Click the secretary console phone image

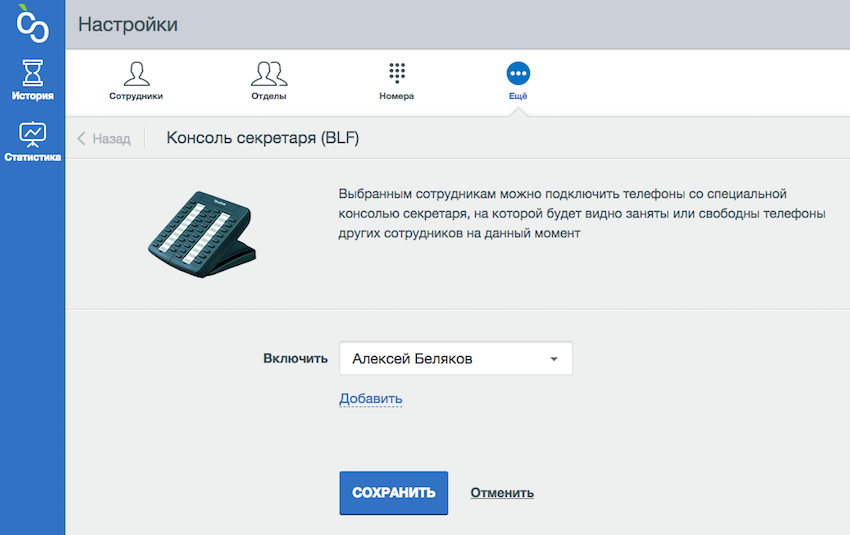tap(203, 234)
